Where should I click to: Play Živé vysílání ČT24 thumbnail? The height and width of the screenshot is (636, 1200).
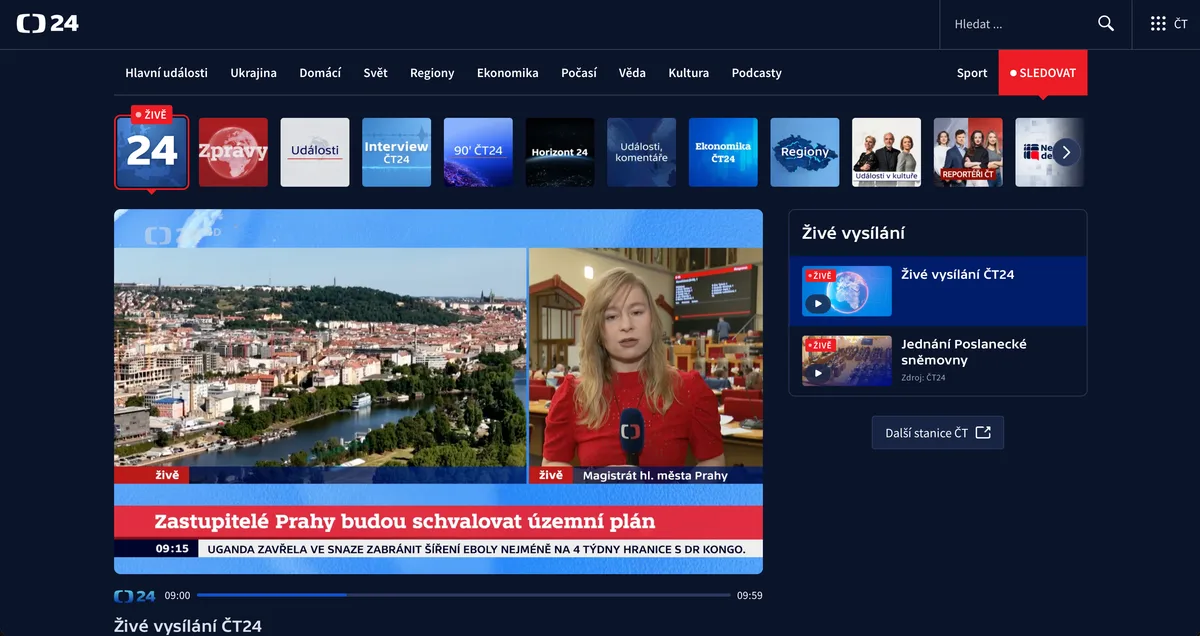(847, 291)
